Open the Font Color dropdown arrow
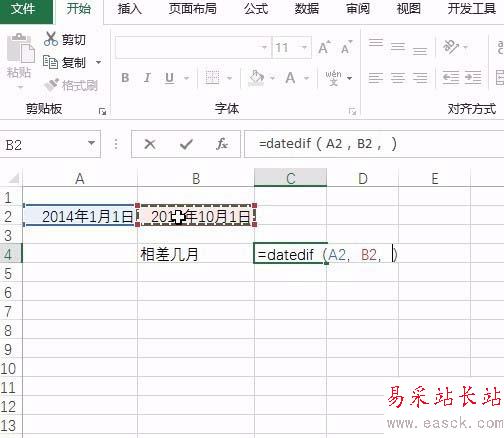 (306, 79)
